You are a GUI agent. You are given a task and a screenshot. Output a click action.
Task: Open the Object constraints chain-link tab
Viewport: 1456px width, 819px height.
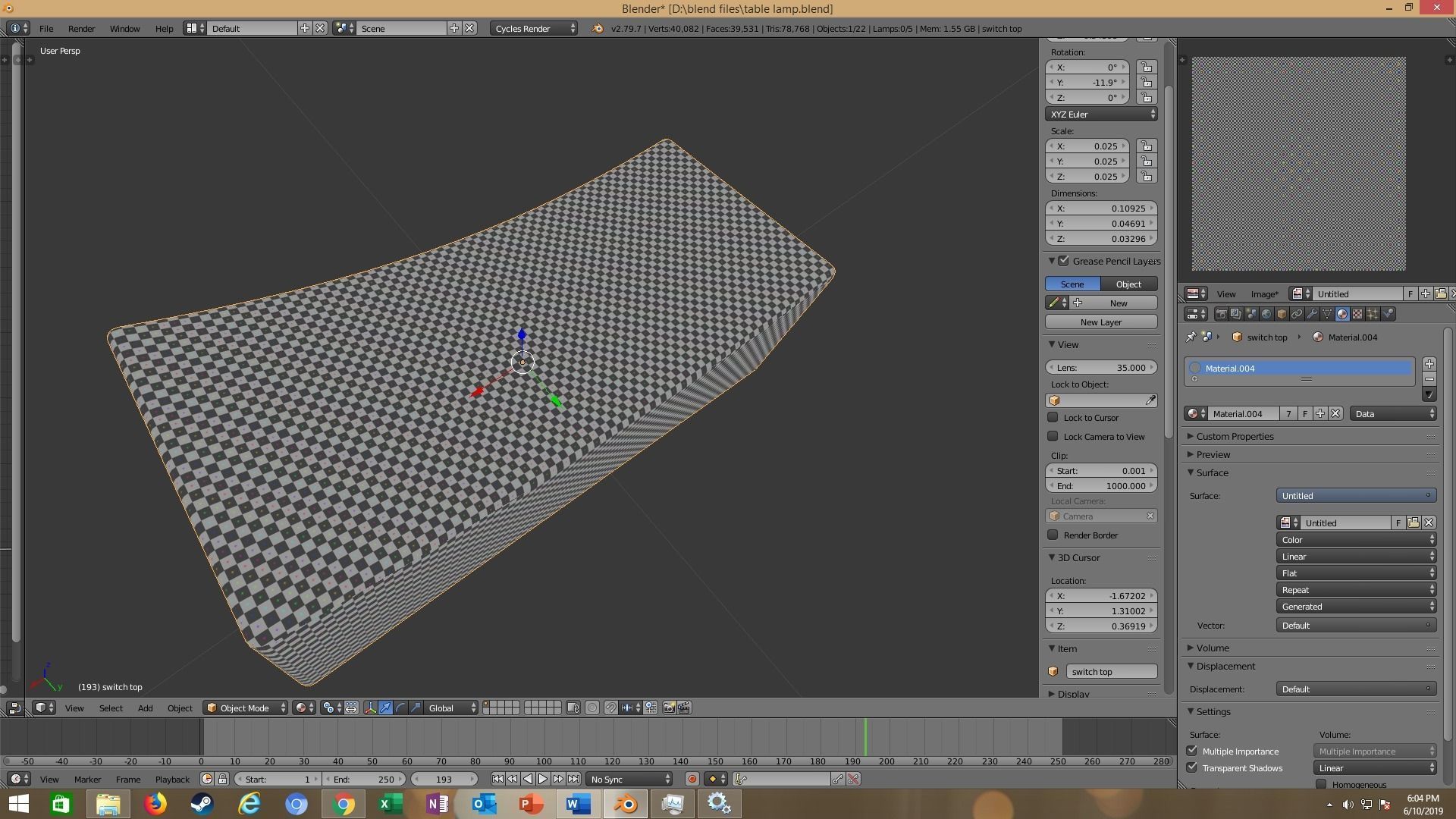pos(1297,314)
